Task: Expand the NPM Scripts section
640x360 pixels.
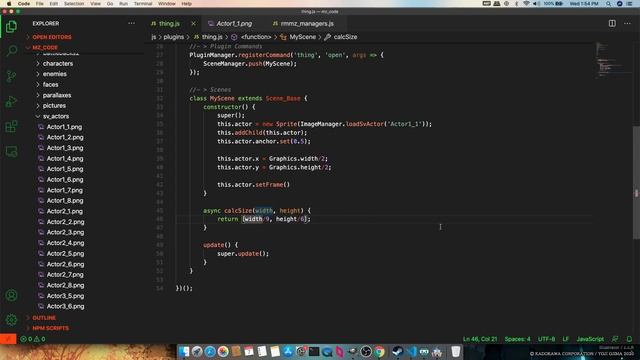Action: coord(50,328)
